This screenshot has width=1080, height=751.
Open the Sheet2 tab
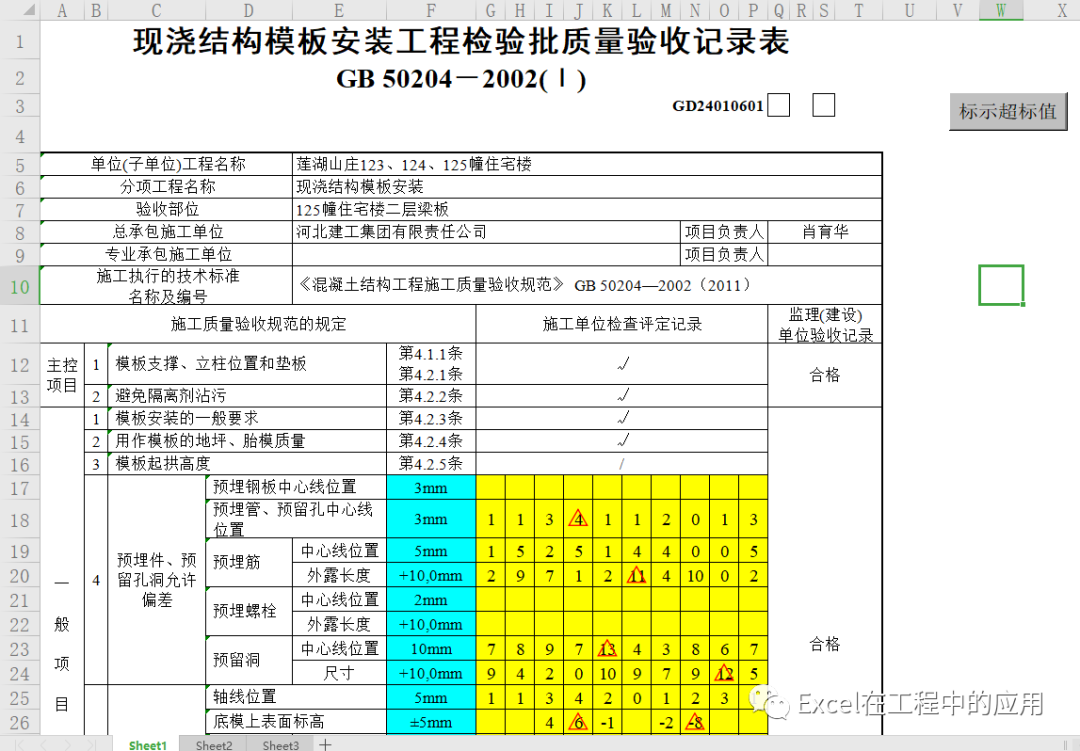click(214, 744)
